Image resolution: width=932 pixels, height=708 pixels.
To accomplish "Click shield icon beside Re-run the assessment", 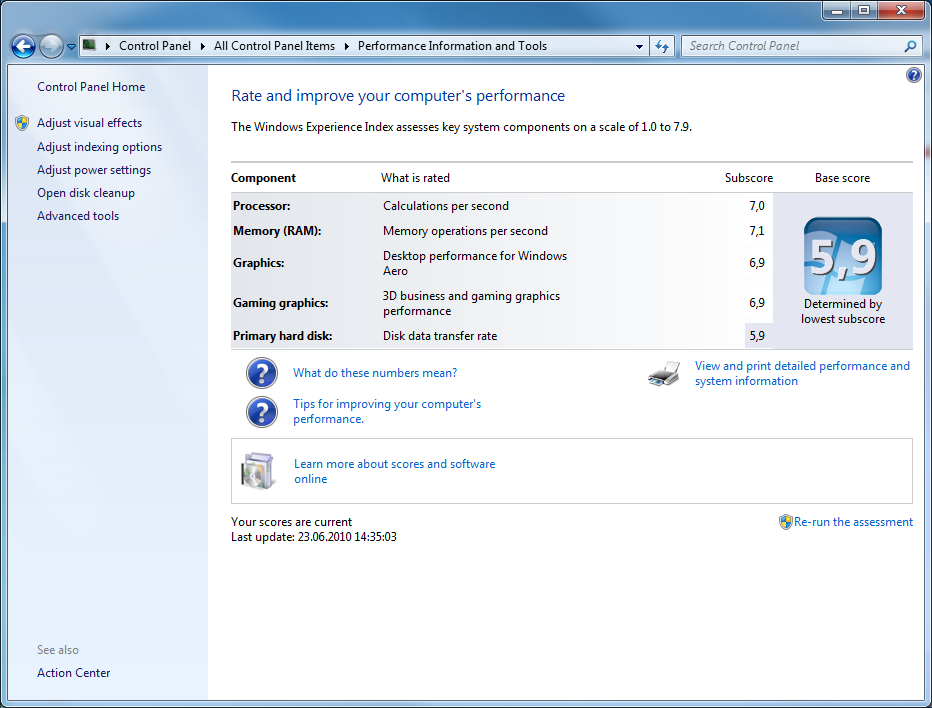I will 786,522.
